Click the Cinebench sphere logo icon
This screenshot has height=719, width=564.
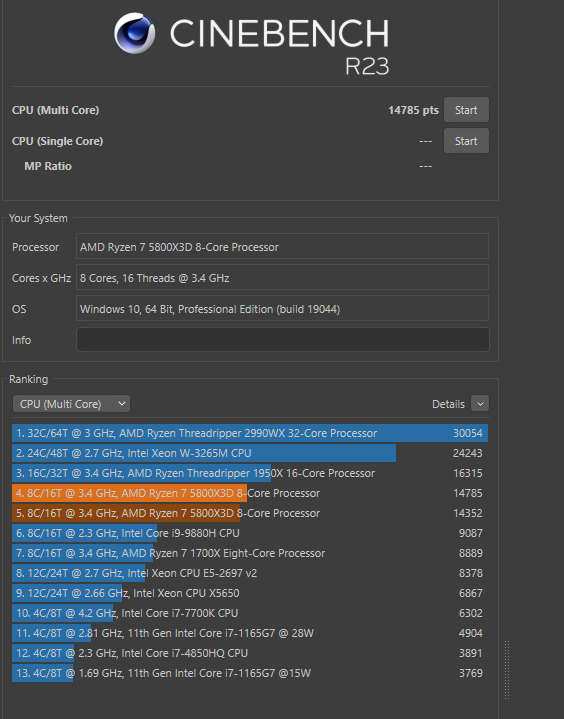(x=134, y=33)
